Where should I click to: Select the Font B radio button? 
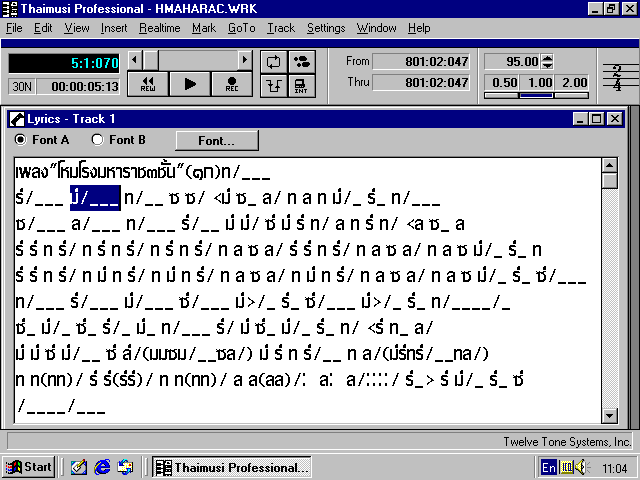tap(97, 140)
